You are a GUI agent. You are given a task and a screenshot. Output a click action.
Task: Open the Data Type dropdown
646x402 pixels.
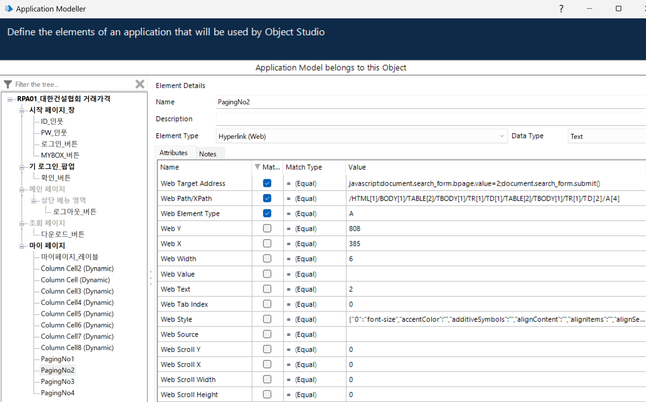605,136
